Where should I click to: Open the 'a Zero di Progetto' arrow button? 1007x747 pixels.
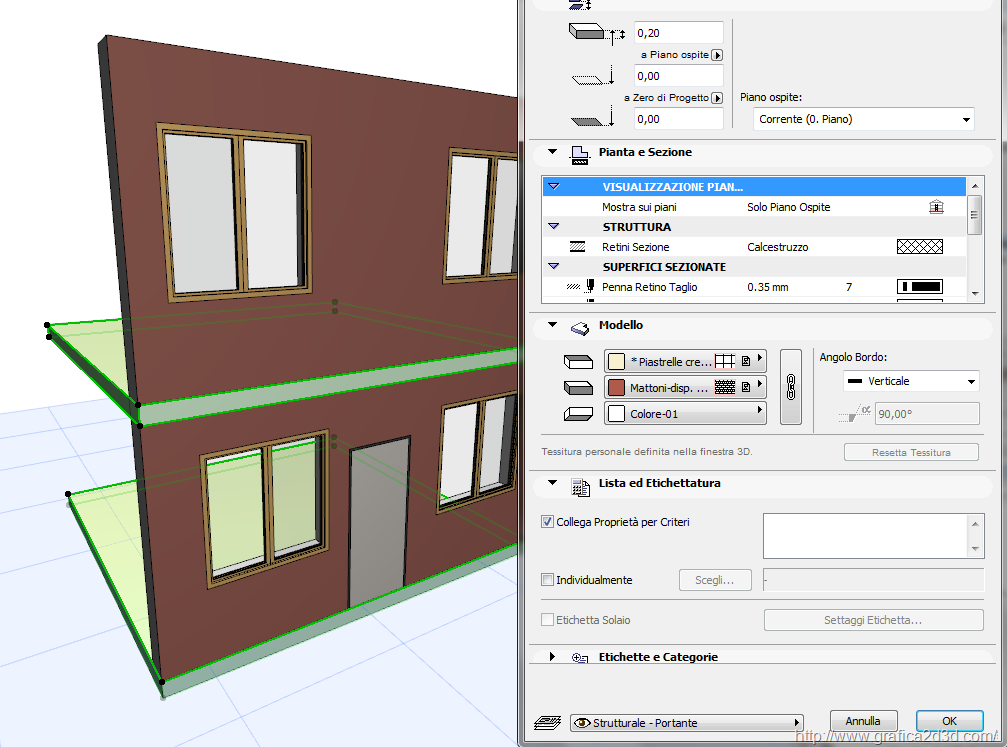[717, 98]
